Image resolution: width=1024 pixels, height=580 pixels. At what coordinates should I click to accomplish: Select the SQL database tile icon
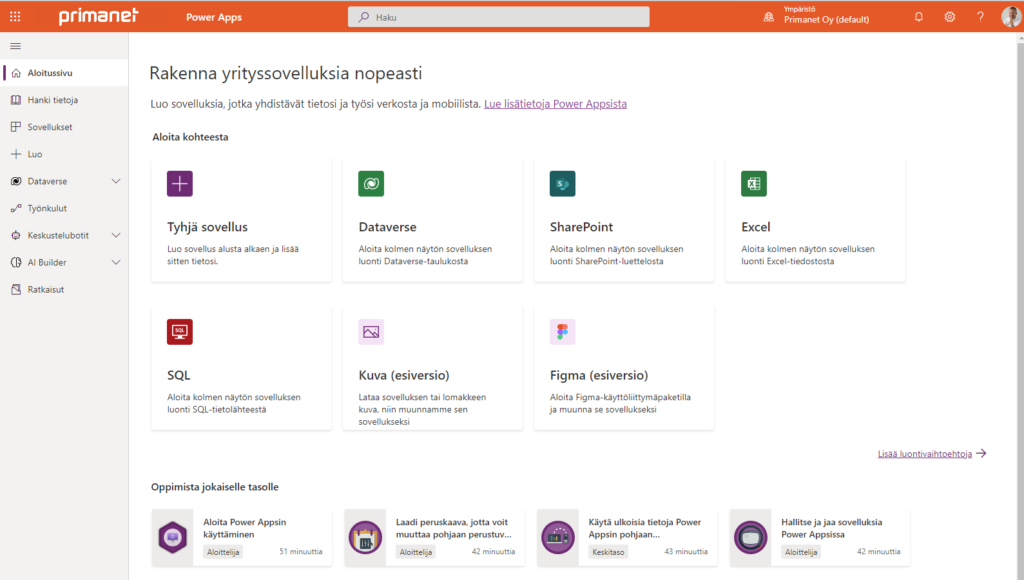coord(180,332)
